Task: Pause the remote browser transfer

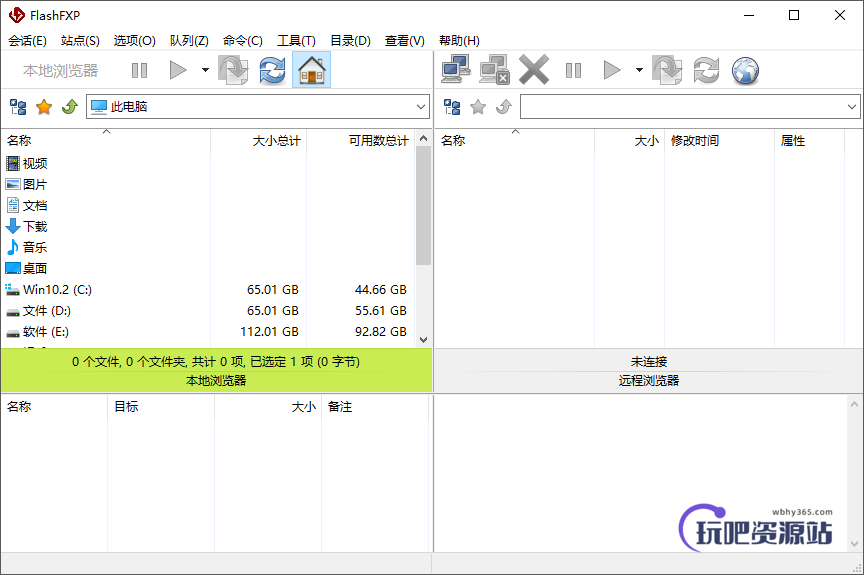Action: point(574,70)
